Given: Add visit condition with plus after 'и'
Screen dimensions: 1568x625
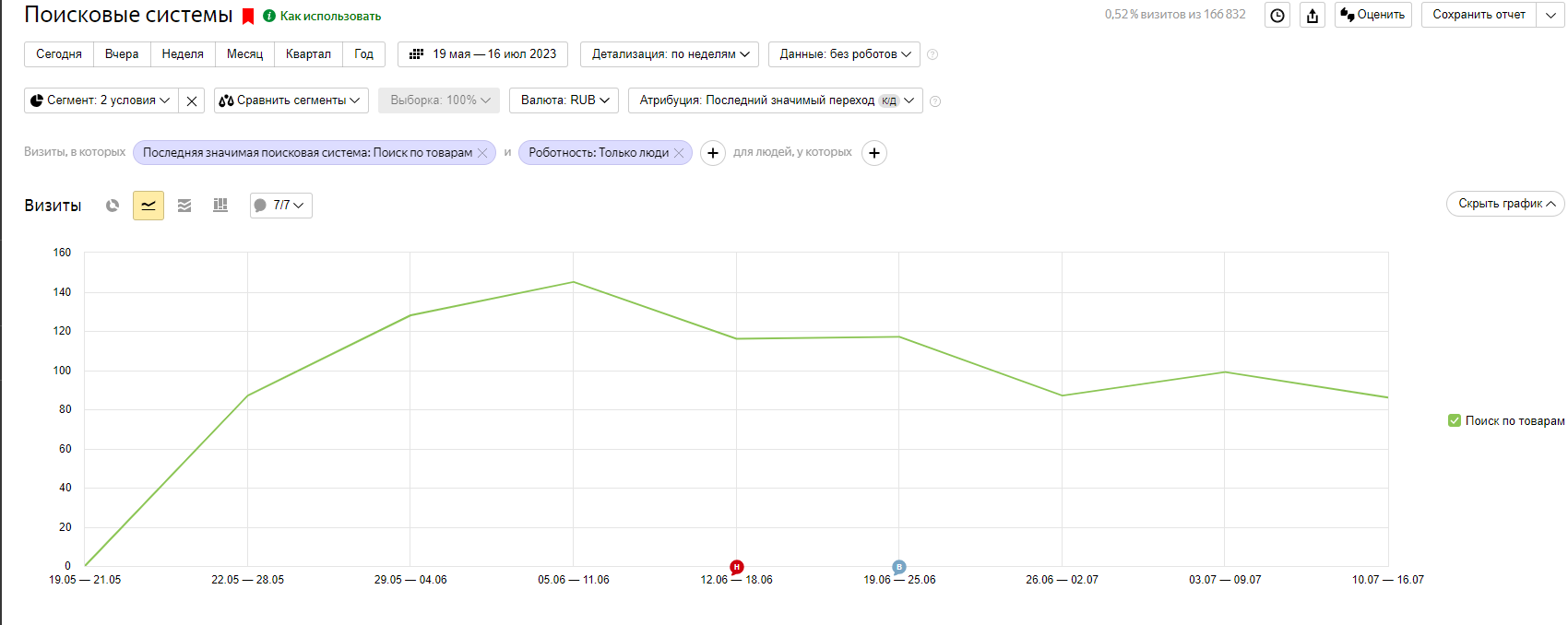Looking at the screenshot, I should pyautogui.click(x=713, y=153).
